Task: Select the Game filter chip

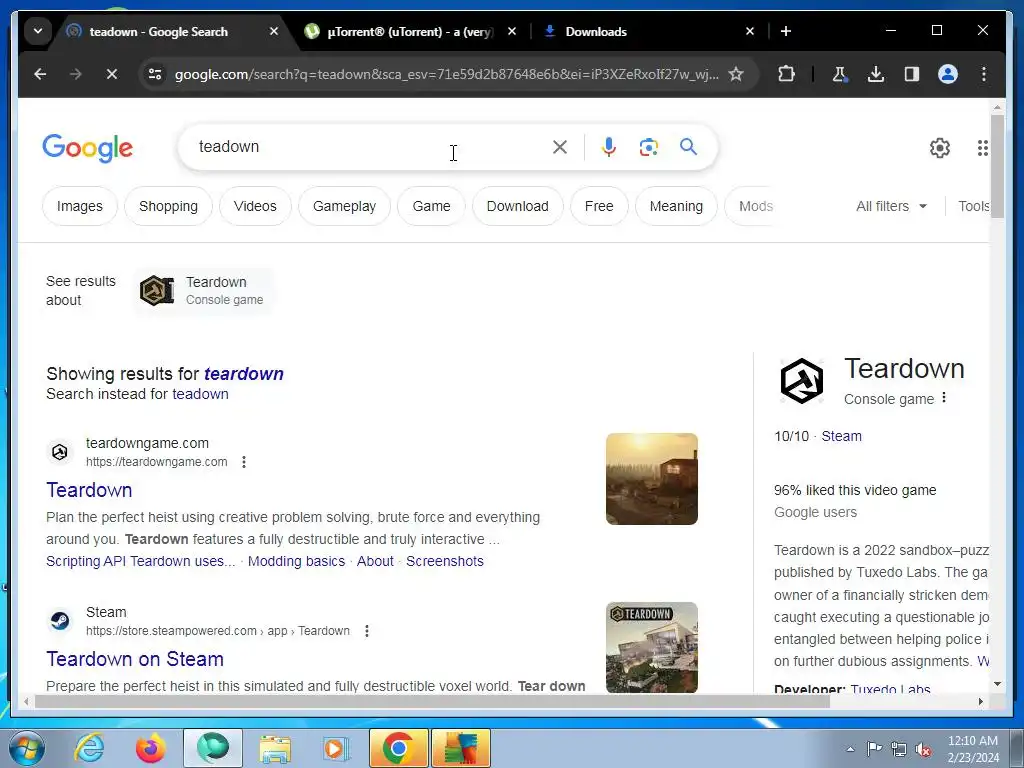Action: tap(431, 206)
